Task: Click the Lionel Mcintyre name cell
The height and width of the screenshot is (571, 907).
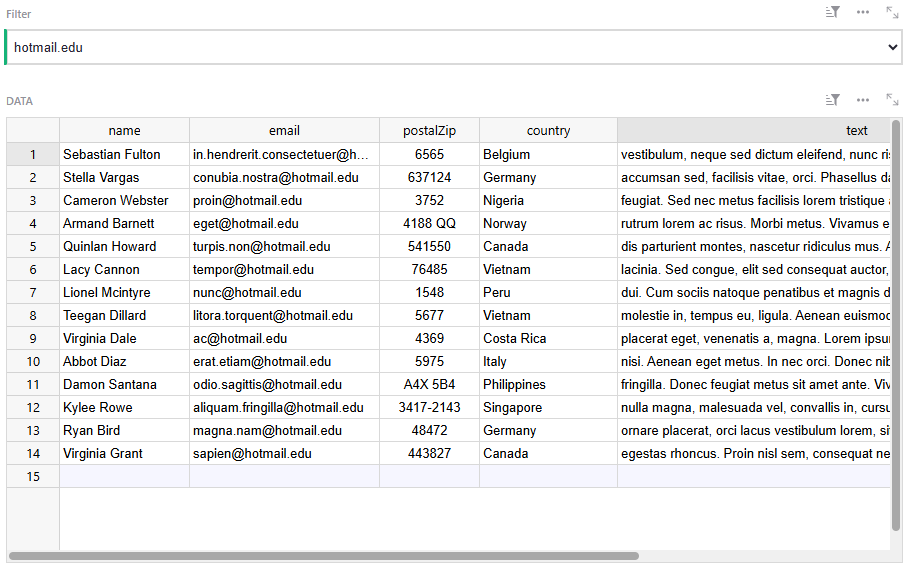Action: [124, 293]
